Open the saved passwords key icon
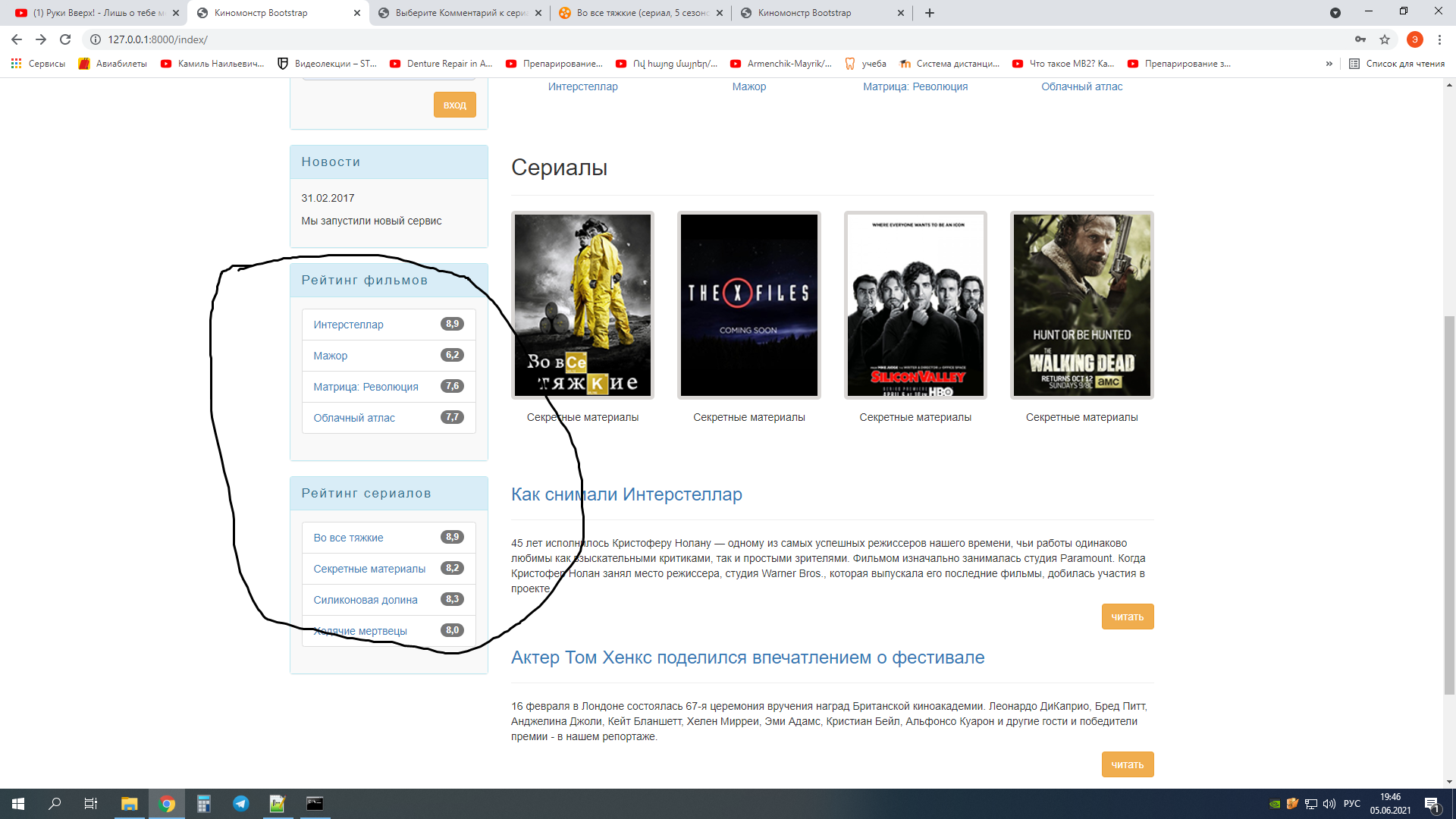 click(1360, 39)
